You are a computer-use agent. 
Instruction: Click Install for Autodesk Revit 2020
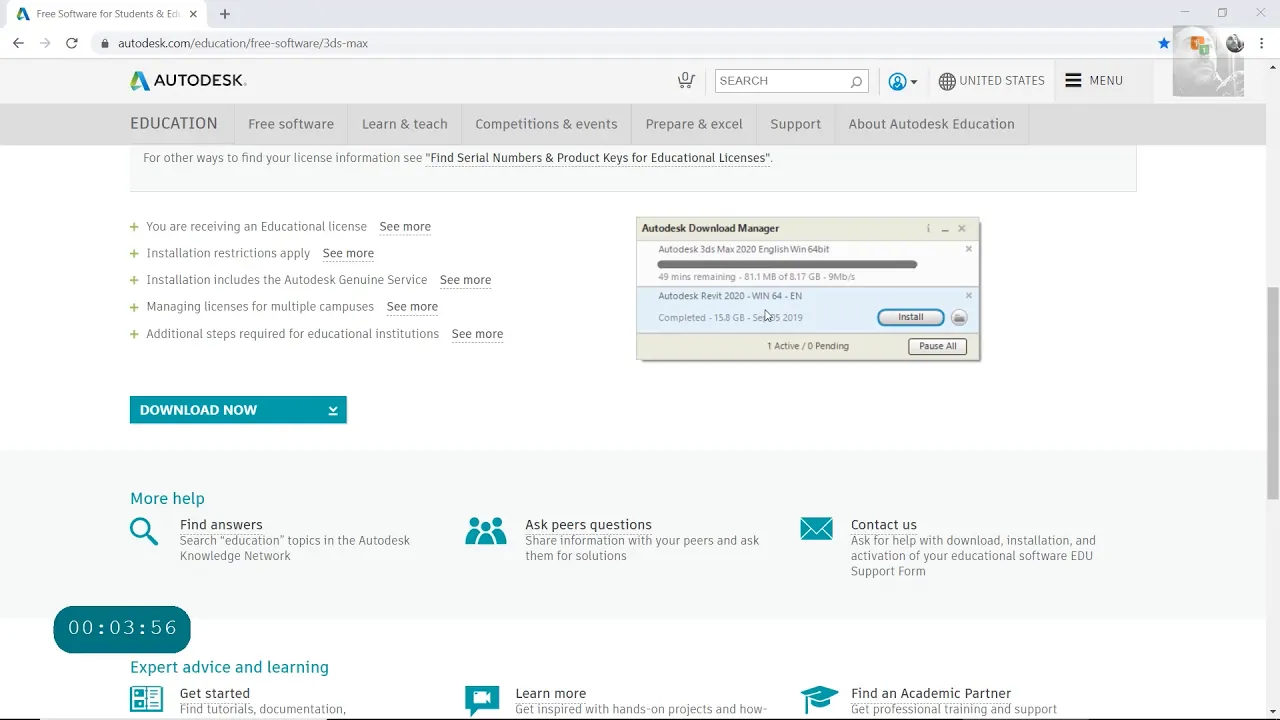click(x=910, y=317)
